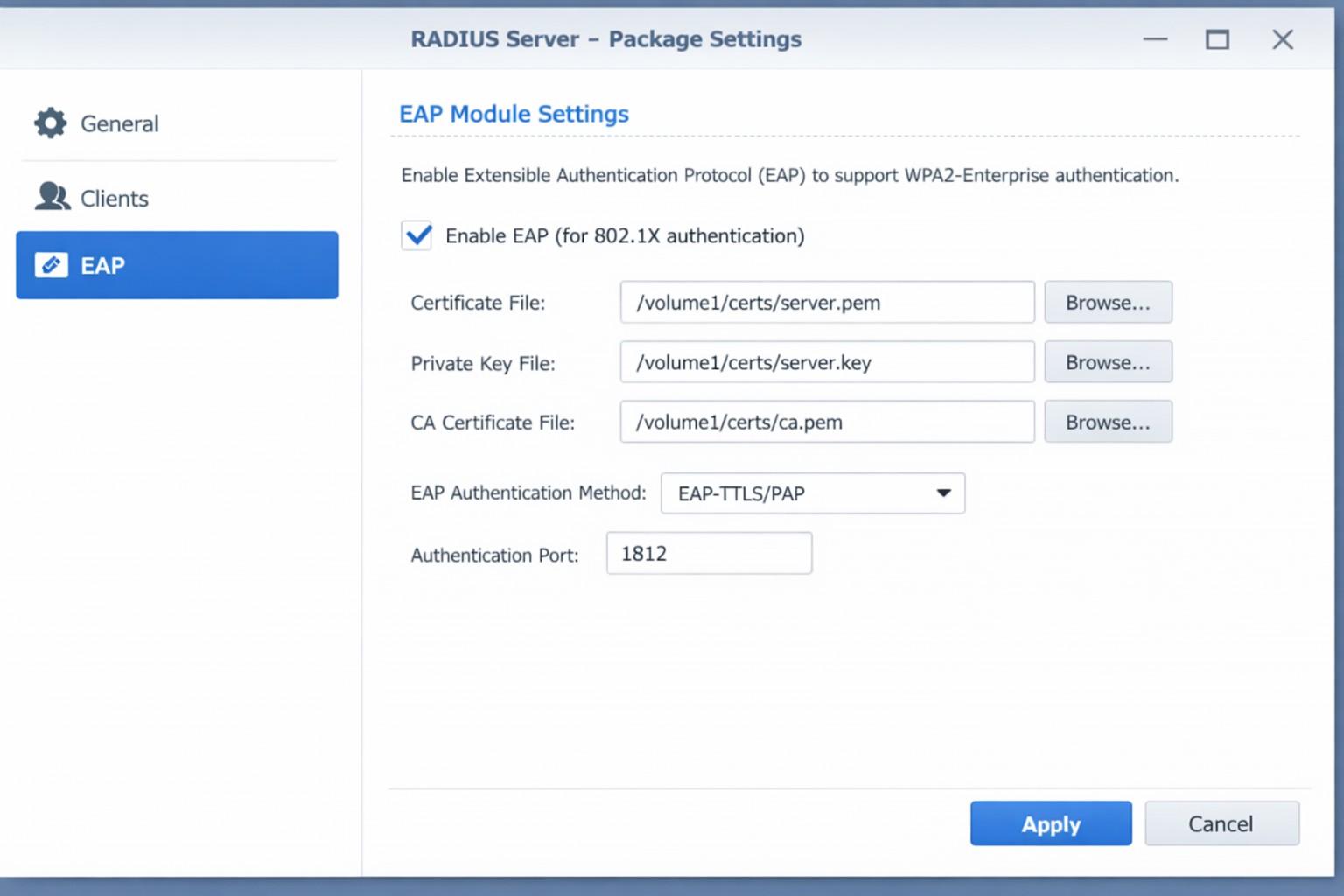The image size is (1344, 896).
Task: Close the RADIUS Server settings window
Action: 1282,39
